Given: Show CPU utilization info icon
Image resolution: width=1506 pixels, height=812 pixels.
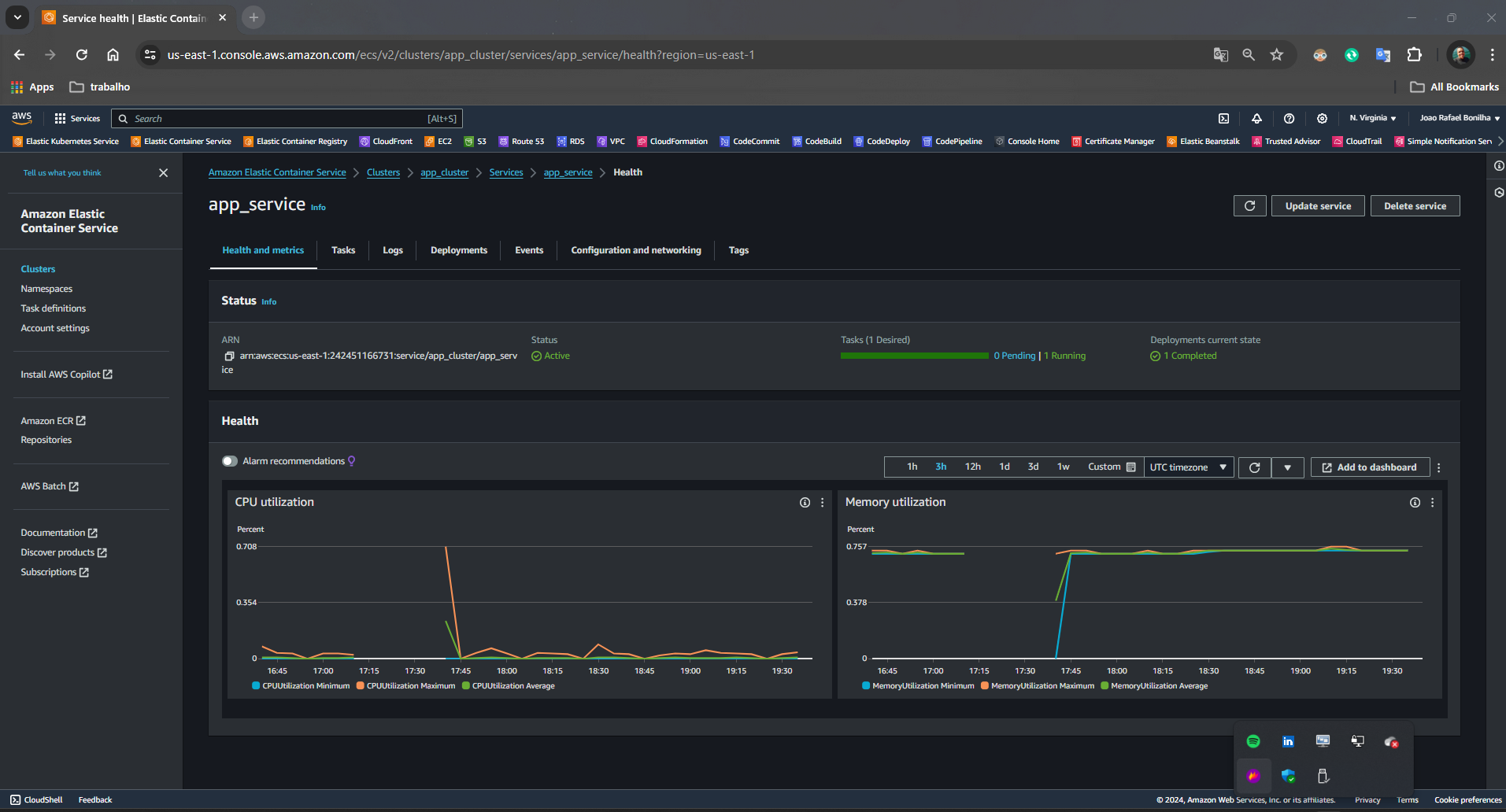Looking at the screenshot, I should pyautogui.click(x=805, y=502).
